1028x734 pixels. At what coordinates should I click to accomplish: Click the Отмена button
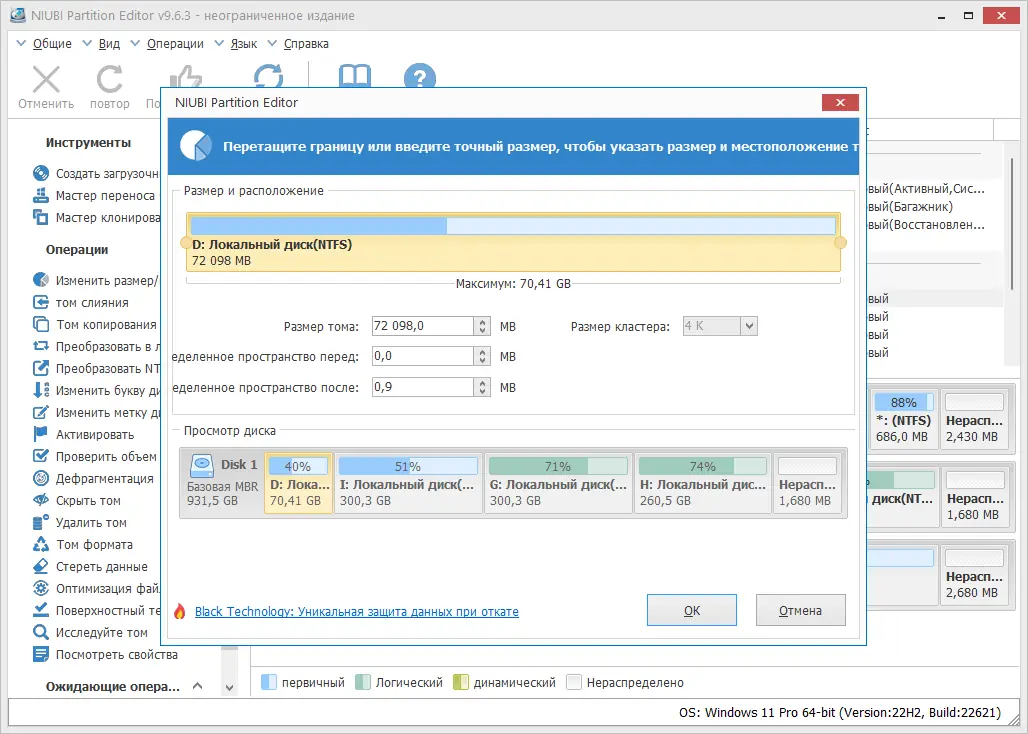801,610
